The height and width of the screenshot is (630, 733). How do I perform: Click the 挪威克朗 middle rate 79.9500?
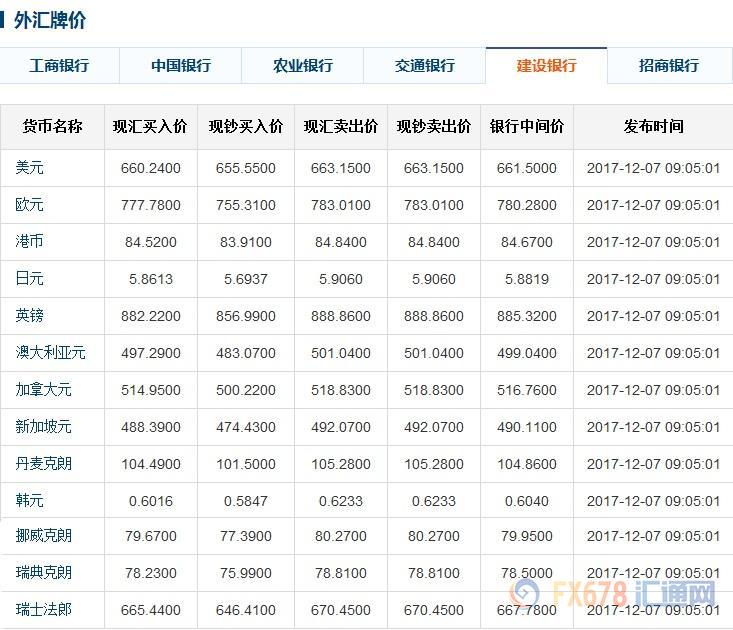pos(527,536)
